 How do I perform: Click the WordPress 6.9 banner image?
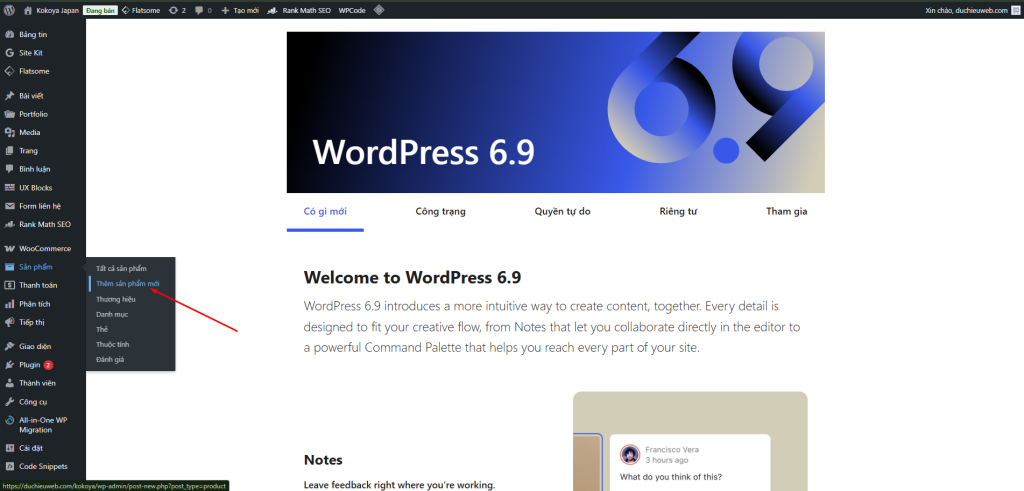coord(555,112)
